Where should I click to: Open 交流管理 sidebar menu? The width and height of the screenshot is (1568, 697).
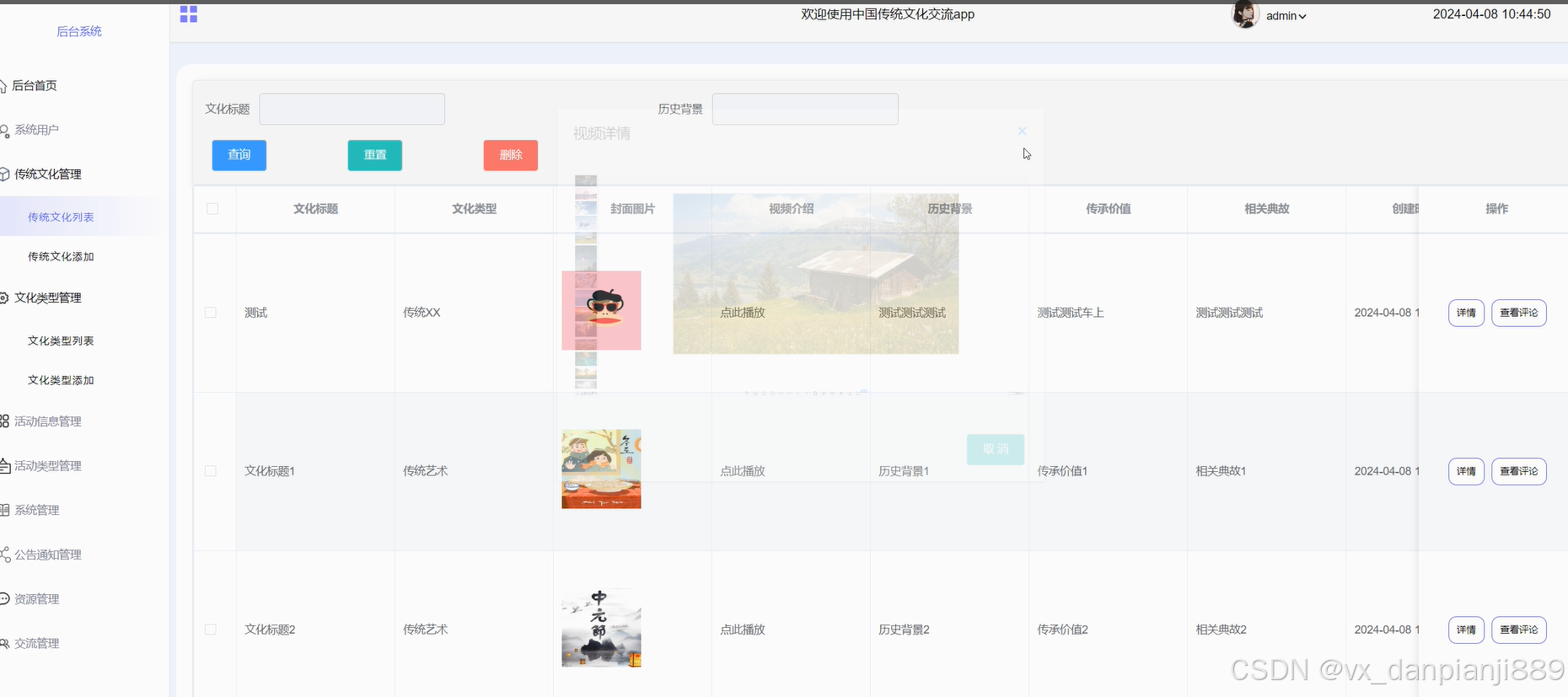[x=36, y=643]
